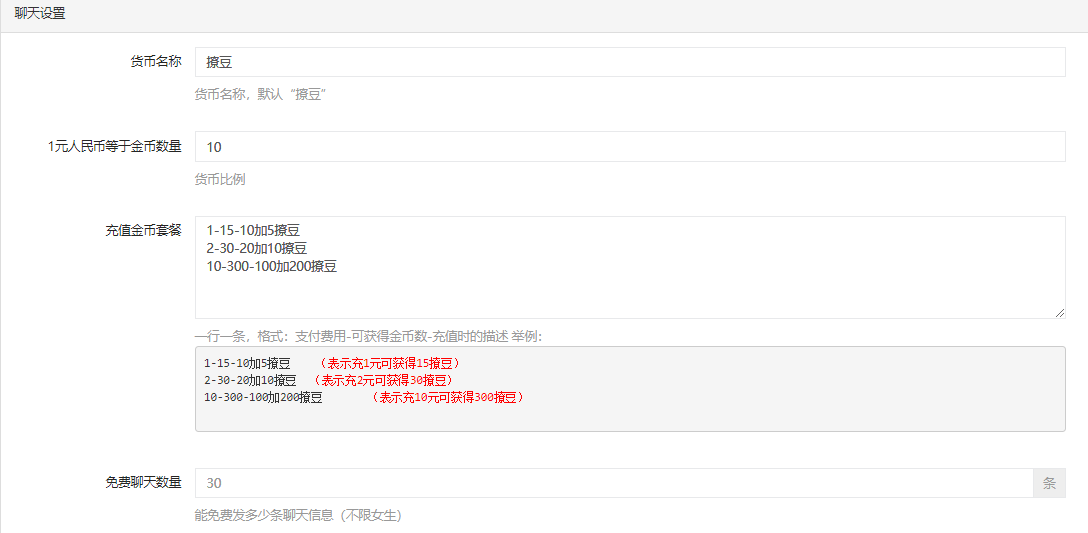Click the red note 表示充1元可获得15撩豆
The width and height of the screenshot is (1088, 533).
pos(390,363)
